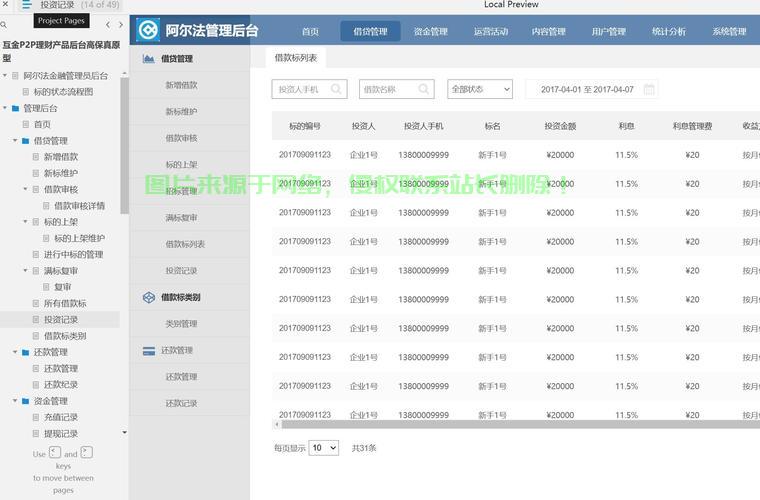
Task: Open 还款记录 in the sidebar menu
Action: tap(181, 403)
